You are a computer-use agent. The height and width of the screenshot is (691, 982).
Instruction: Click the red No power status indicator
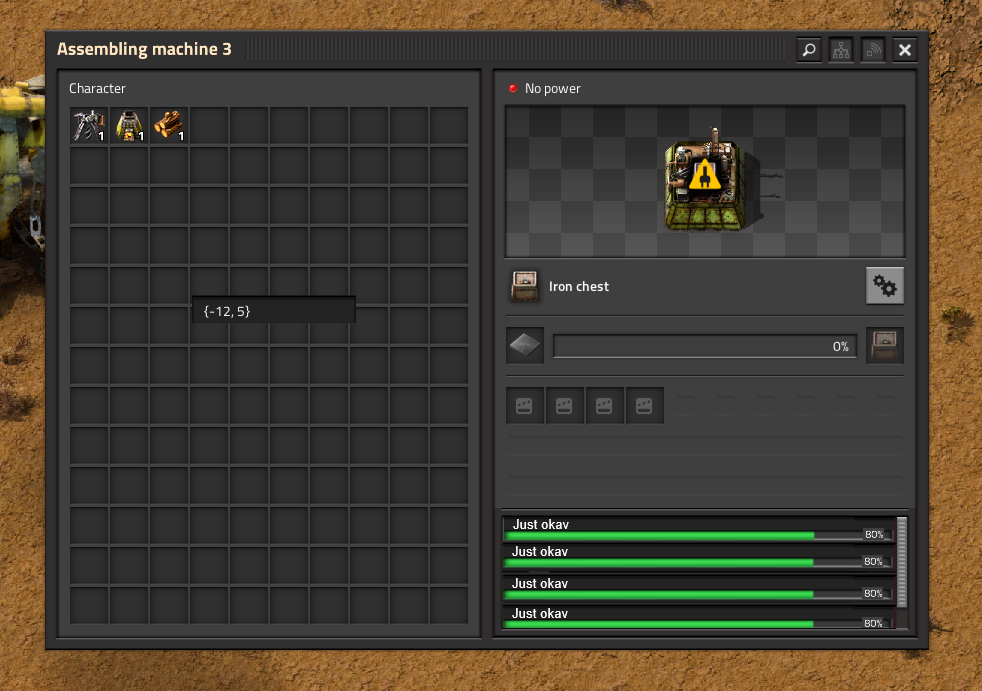pyautogui.click(x=513, y=88)
